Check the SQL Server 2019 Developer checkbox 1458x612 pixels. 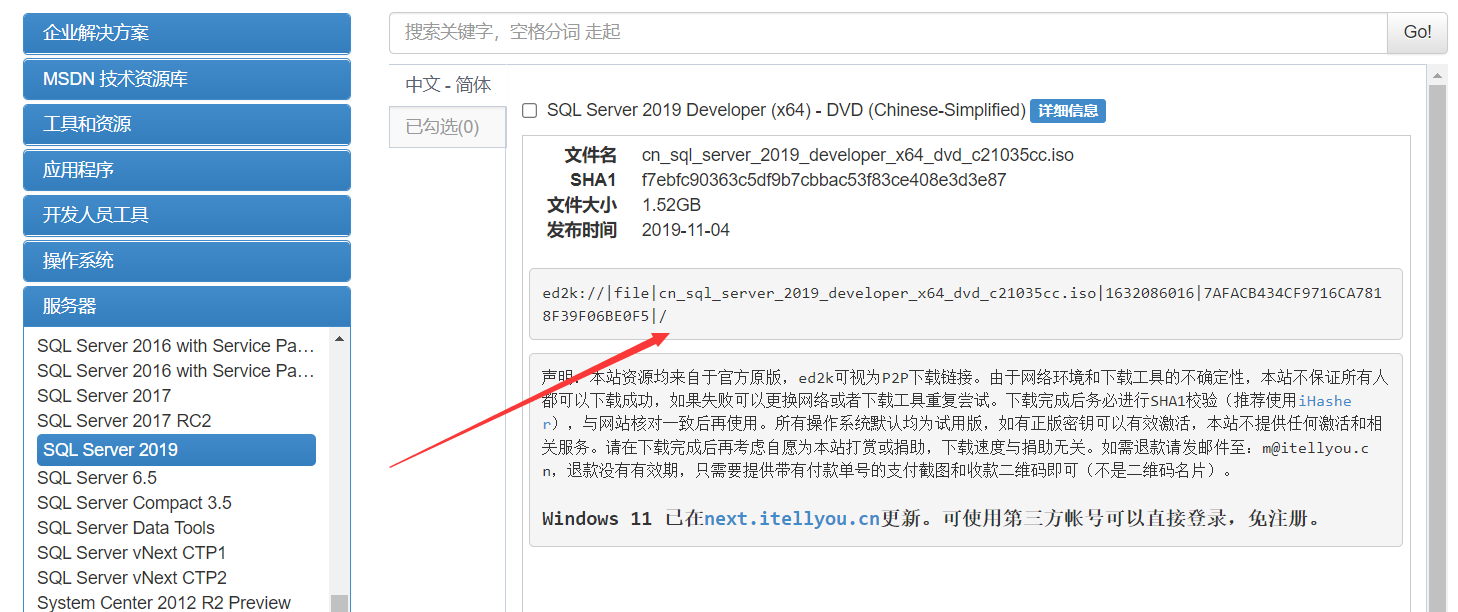[530, 111]
